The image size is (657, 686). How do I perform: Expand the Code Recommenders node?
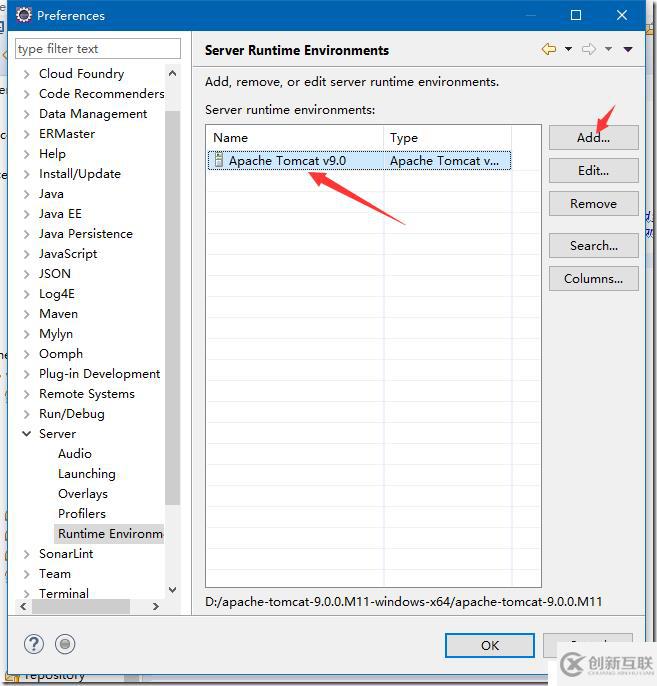coord(27,94)
